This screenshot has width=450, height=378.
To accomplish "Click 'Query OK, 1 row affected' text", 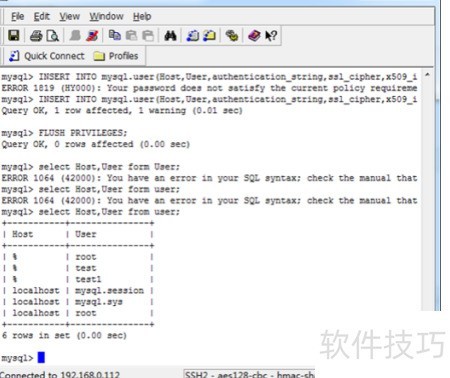I will (x=122, y=110).
